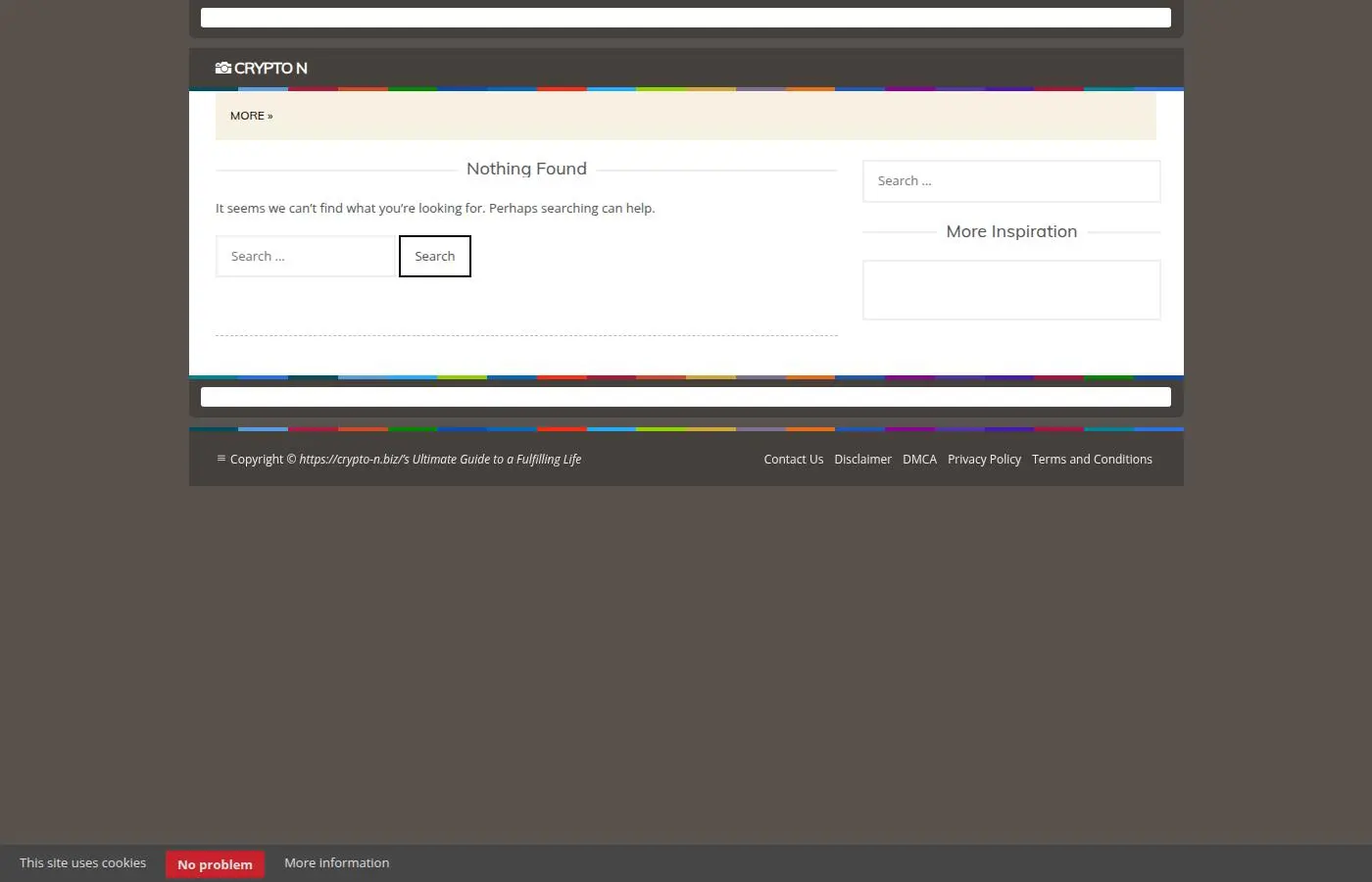This screenshot has width=1372, height=882.
Task: Open the Contact Us page
Action: (x=794, y=459)
